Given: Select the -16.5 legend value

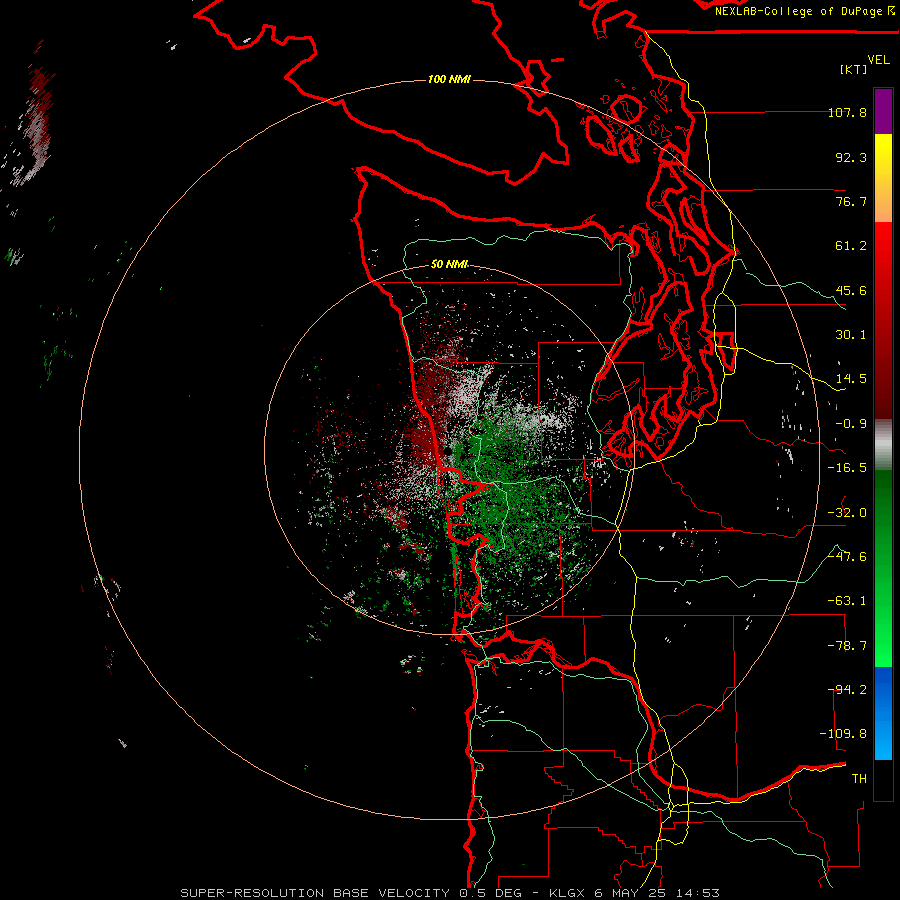Looking at the screenshot, I should pyautogui.click(x=847, y=468).
